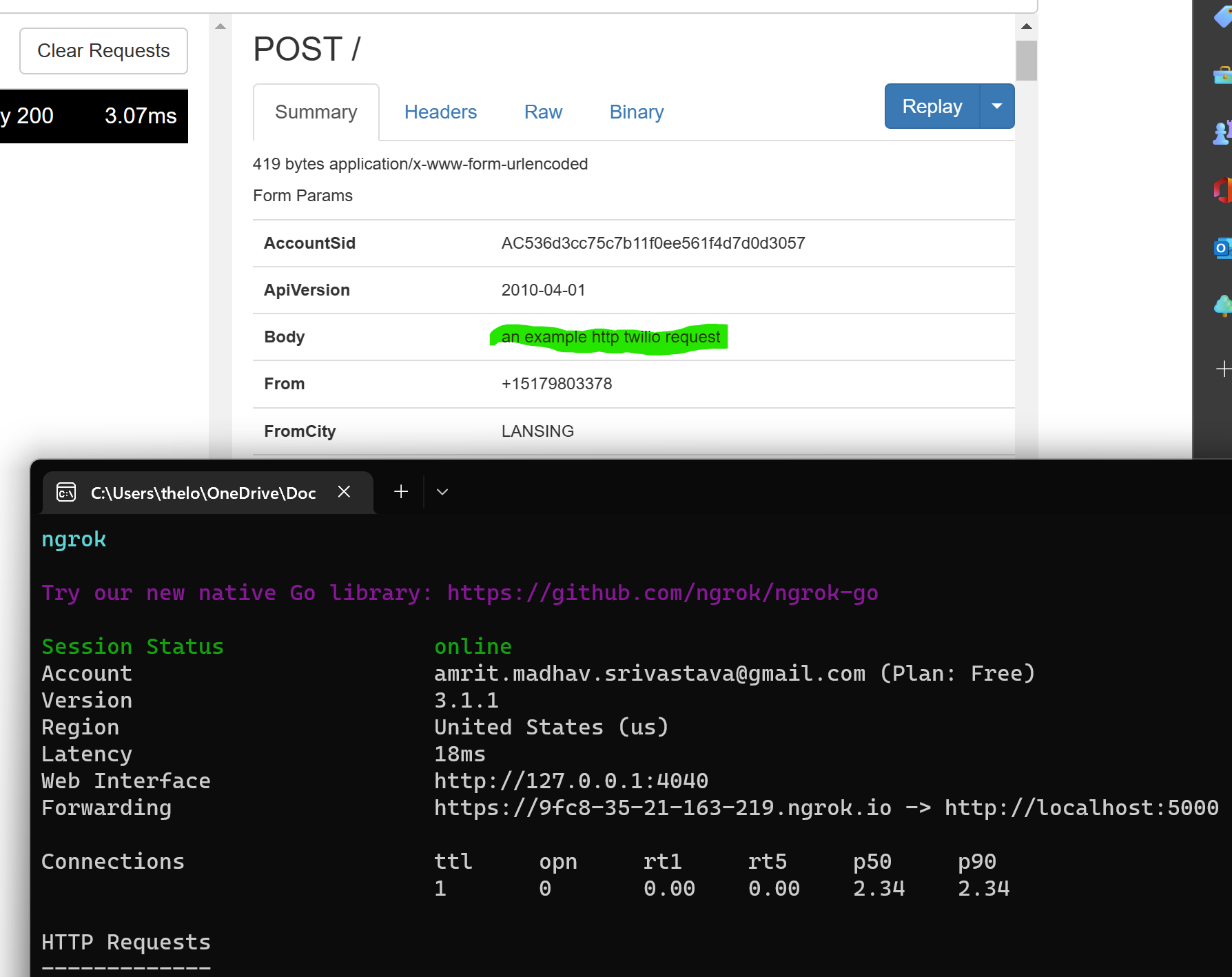
Task: Click the "Body" parameter name
Action: pyautogui.click(x=284, y=337)
